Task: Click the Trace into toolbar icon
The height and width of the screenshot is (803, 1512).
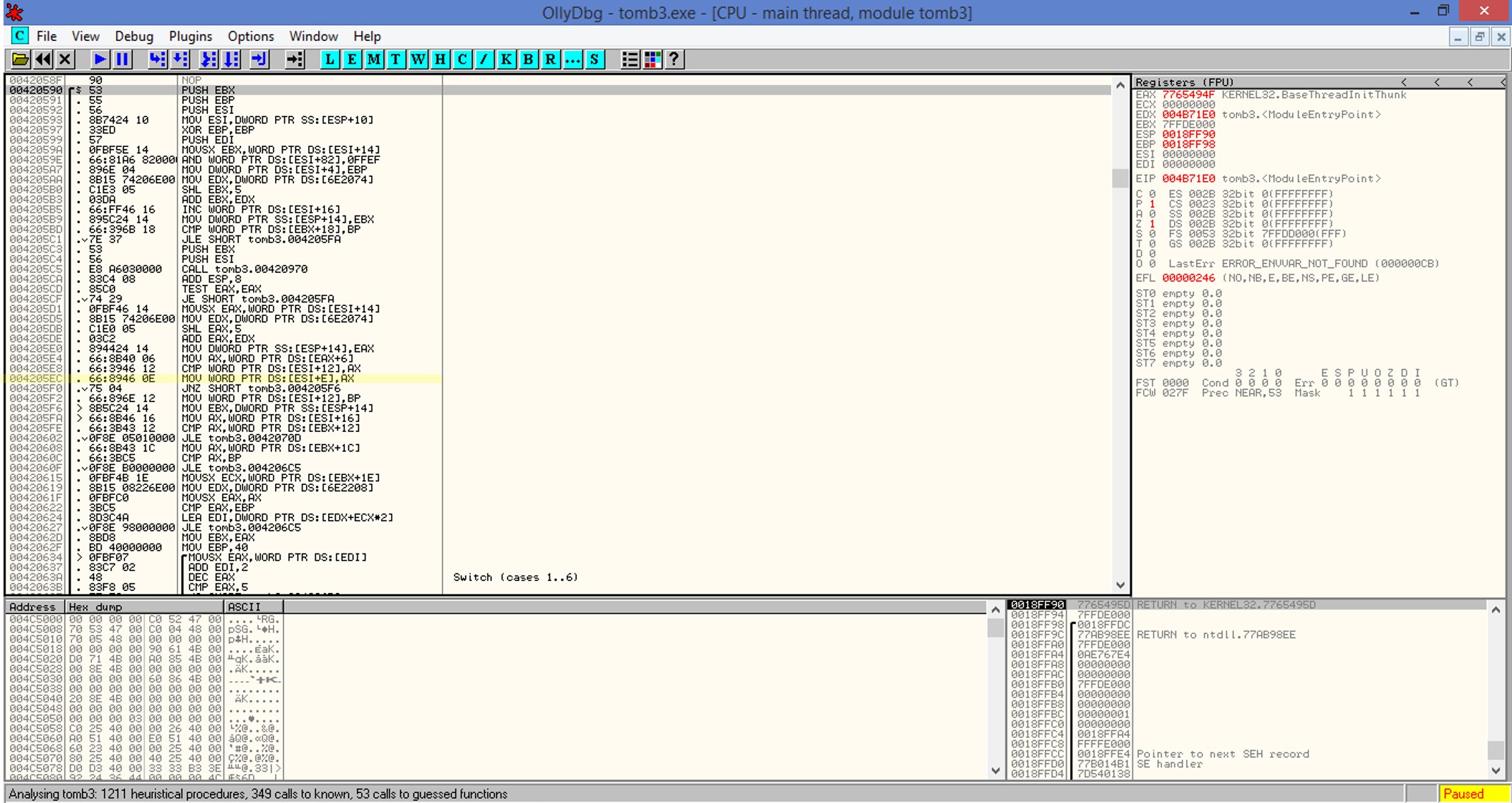Action: pyautogui.click(x=209, y=59)
